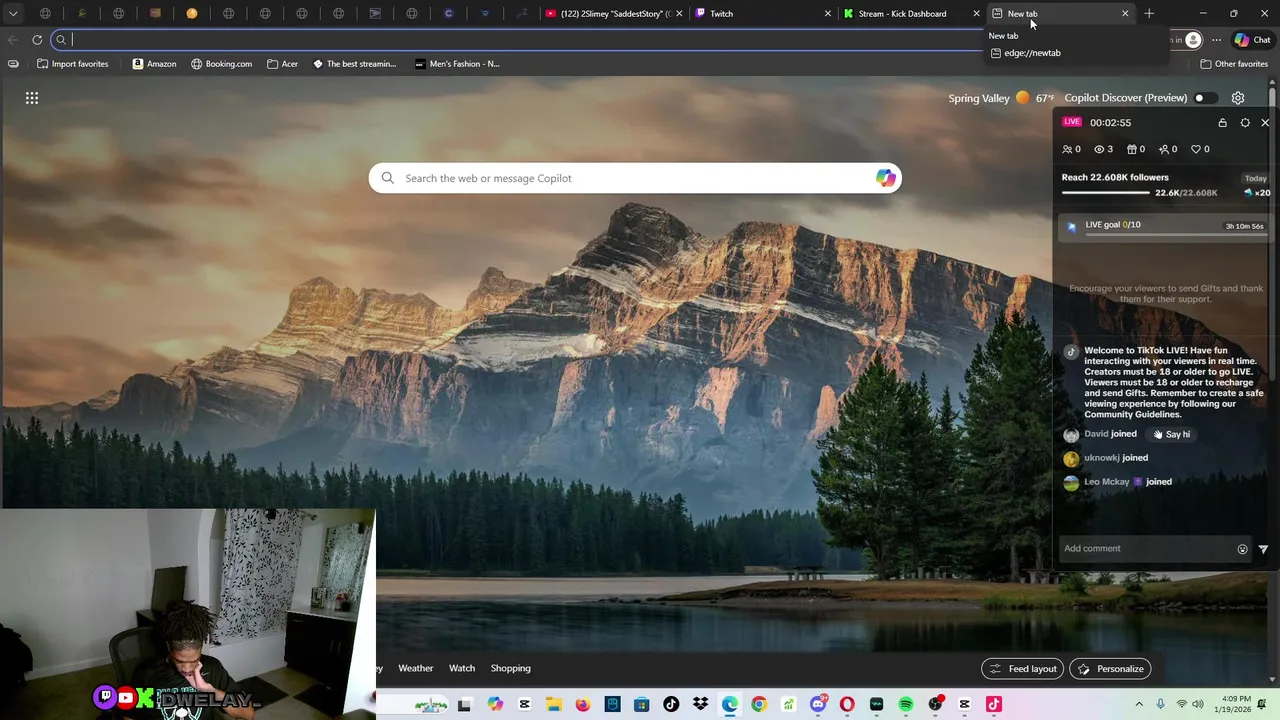
Task: Click Search the web or message Copilot box
Action: pyautogui.click(x=635, y=178)
